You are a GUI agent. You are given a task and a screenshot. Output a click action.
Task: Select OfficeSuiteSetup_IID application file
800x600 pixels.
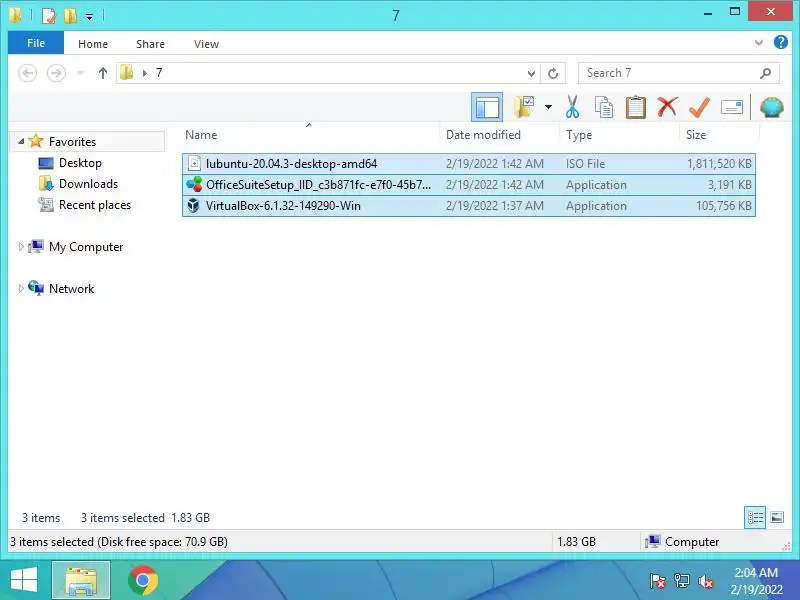[468, 185]
